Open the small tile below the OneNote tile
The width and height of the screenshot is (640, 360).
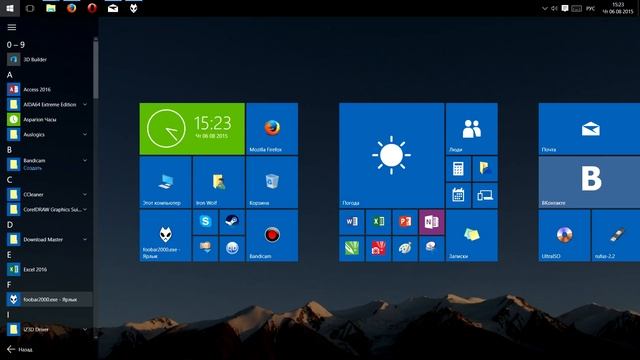431,249
